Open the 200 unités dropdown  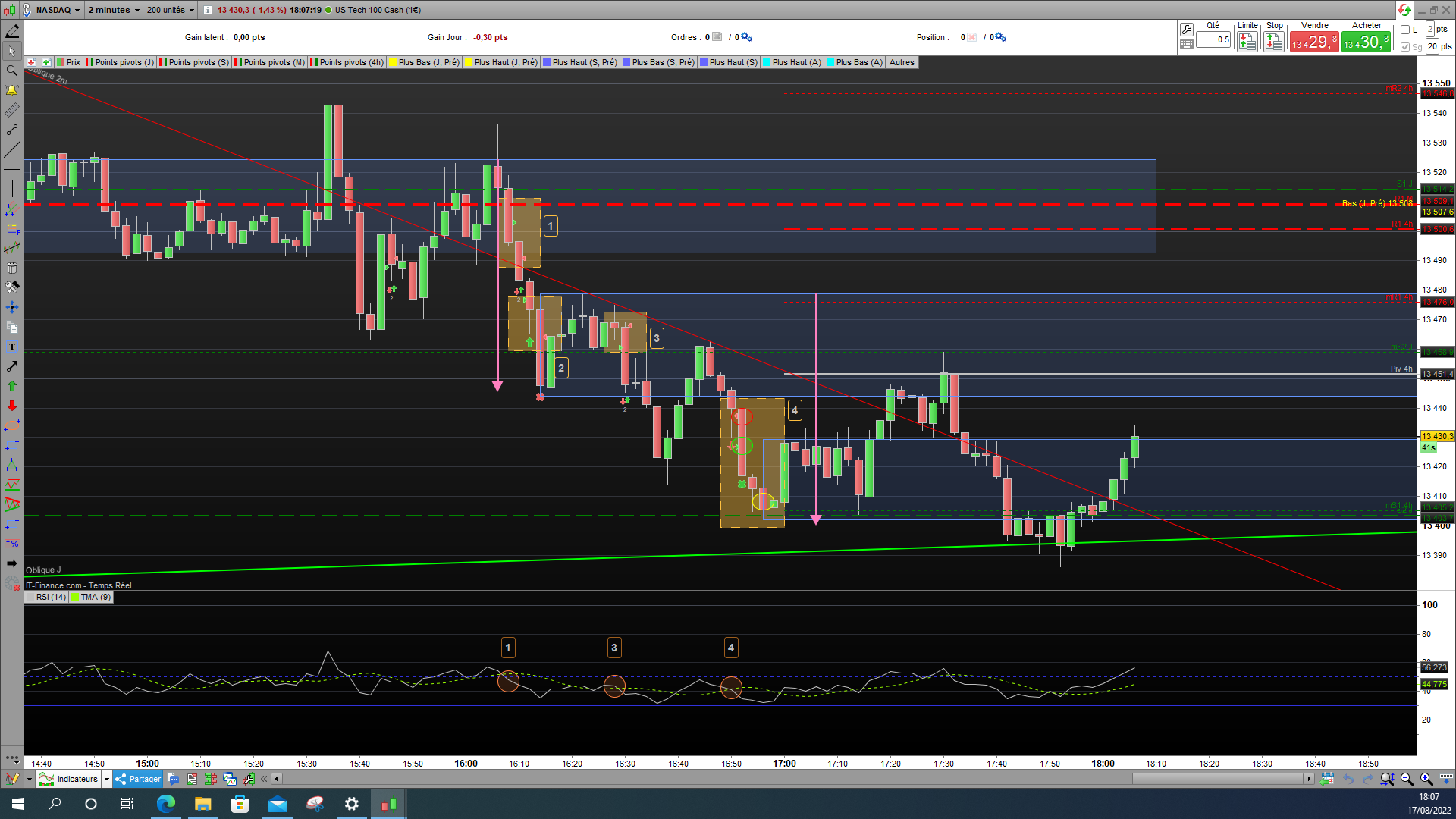coord(170,10)
